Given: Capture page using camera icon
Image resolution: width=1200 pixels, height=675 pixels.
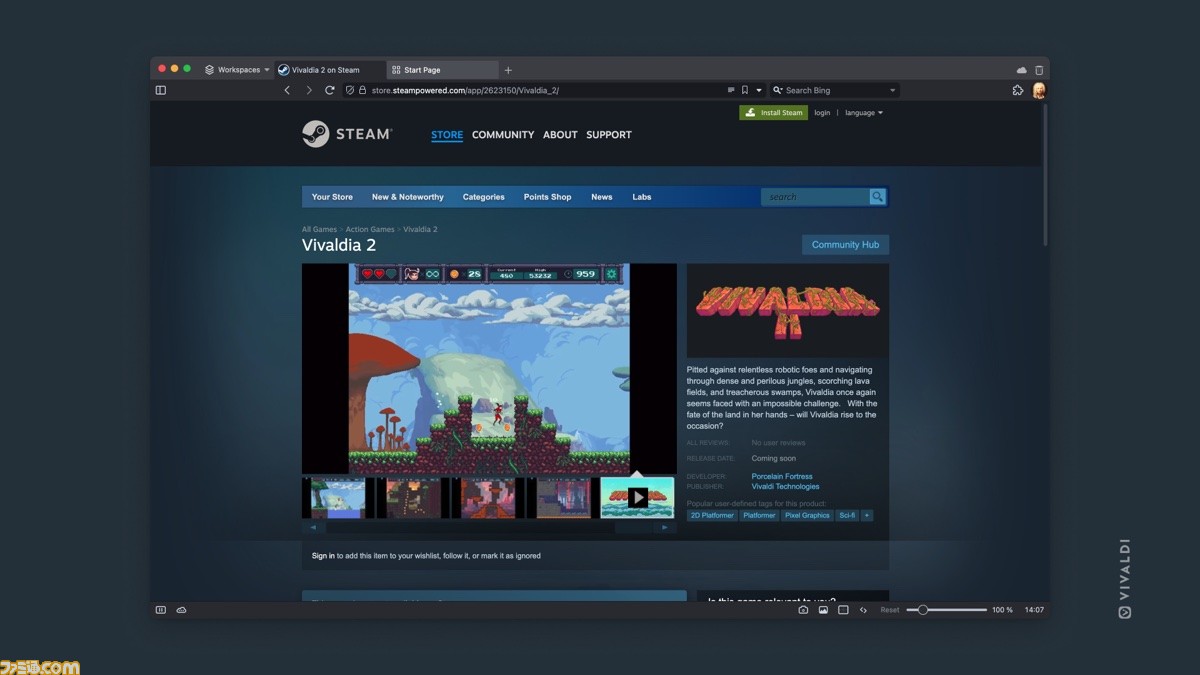Looking at the screenshot, I should click(x=803, y=610).
